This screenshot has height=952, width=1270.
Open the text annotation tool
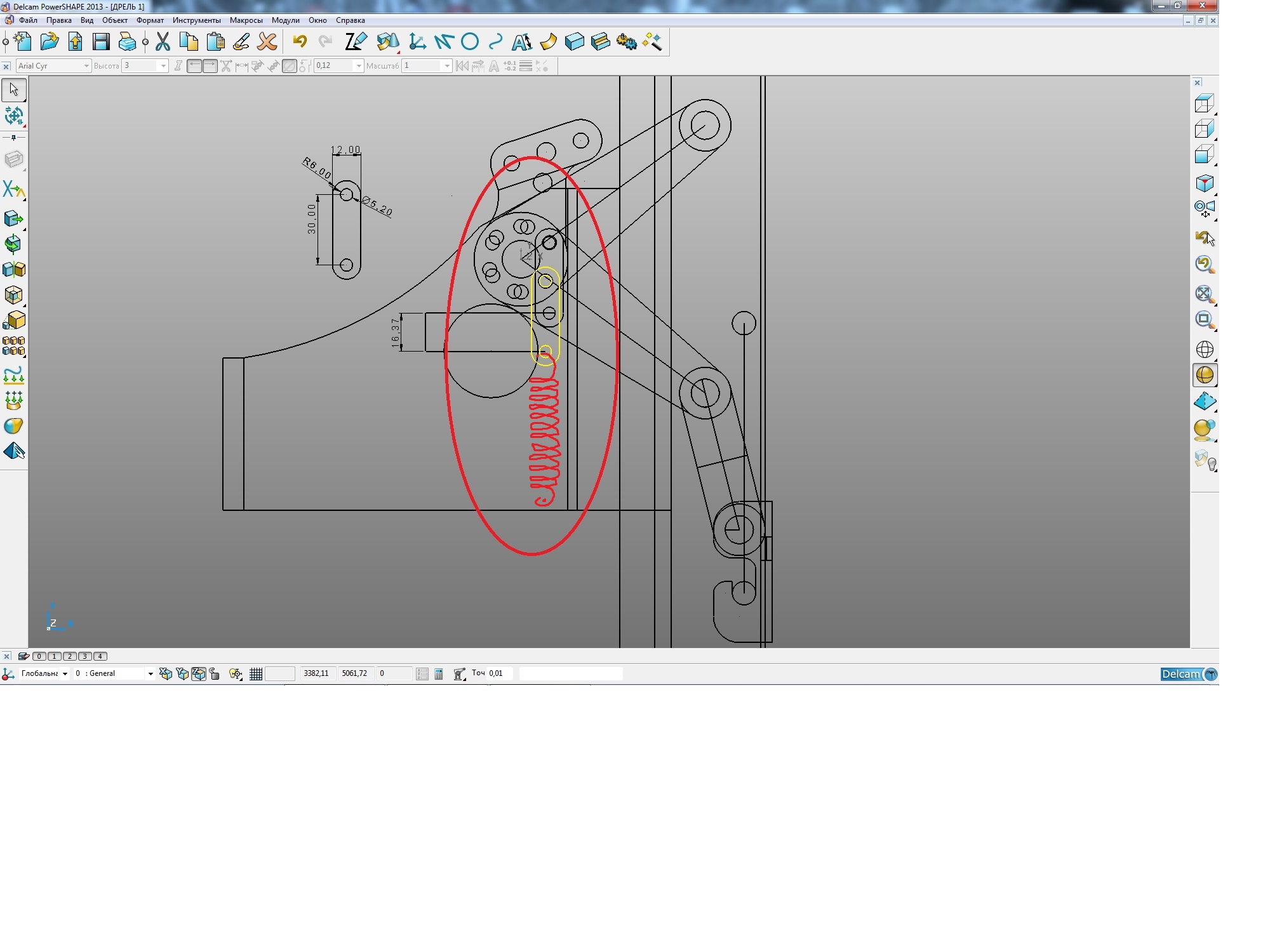pyautogui.click(x=521, y=43)
